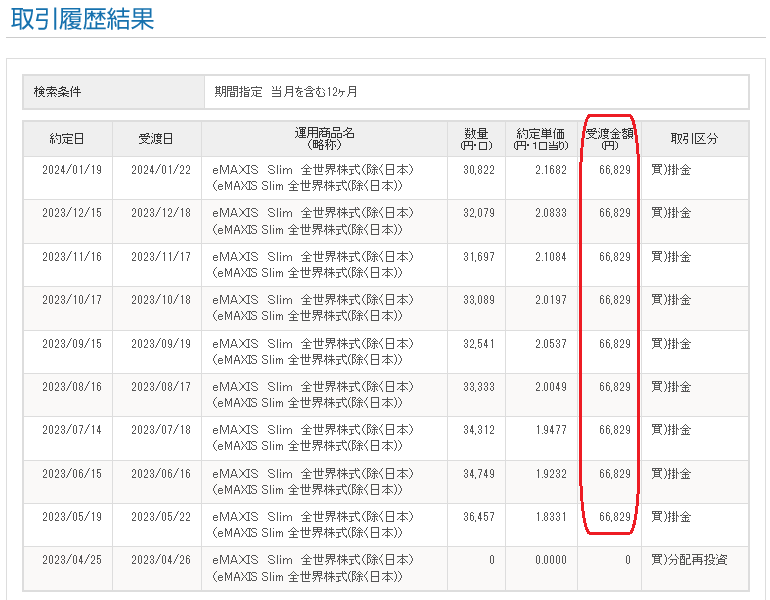This screenshot has width=770, height=600.
Task: Select the 2023/12/18 settlement date cell
Action: pos(160,213)
